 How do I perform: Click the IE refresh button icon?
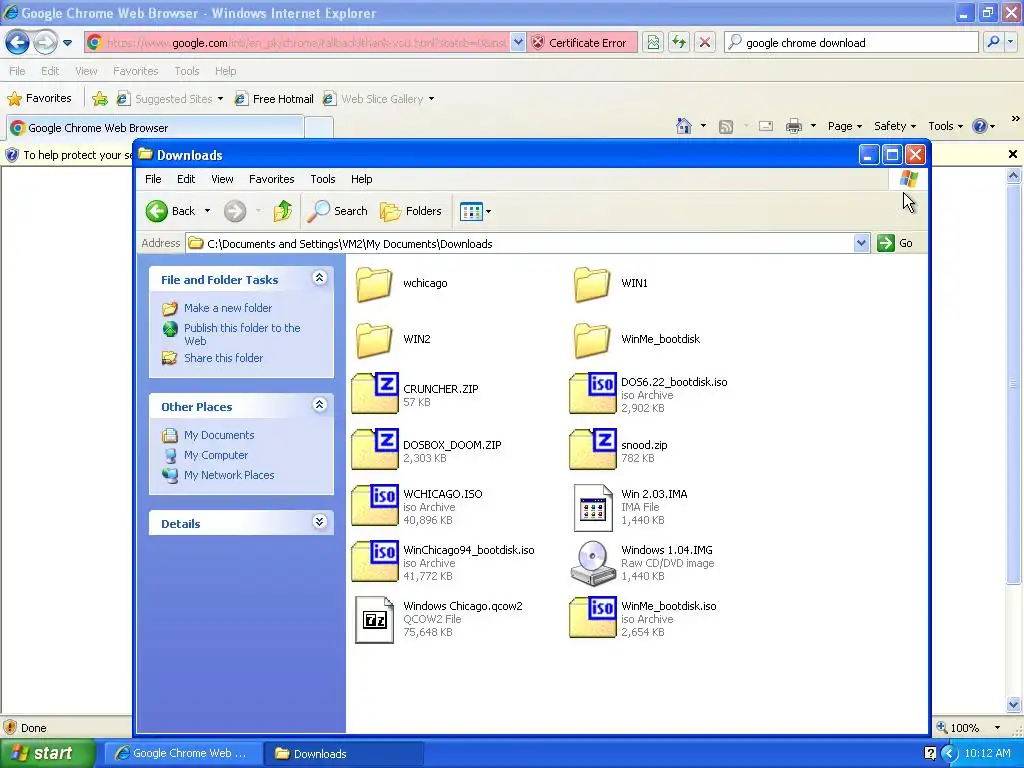[679, 42]
